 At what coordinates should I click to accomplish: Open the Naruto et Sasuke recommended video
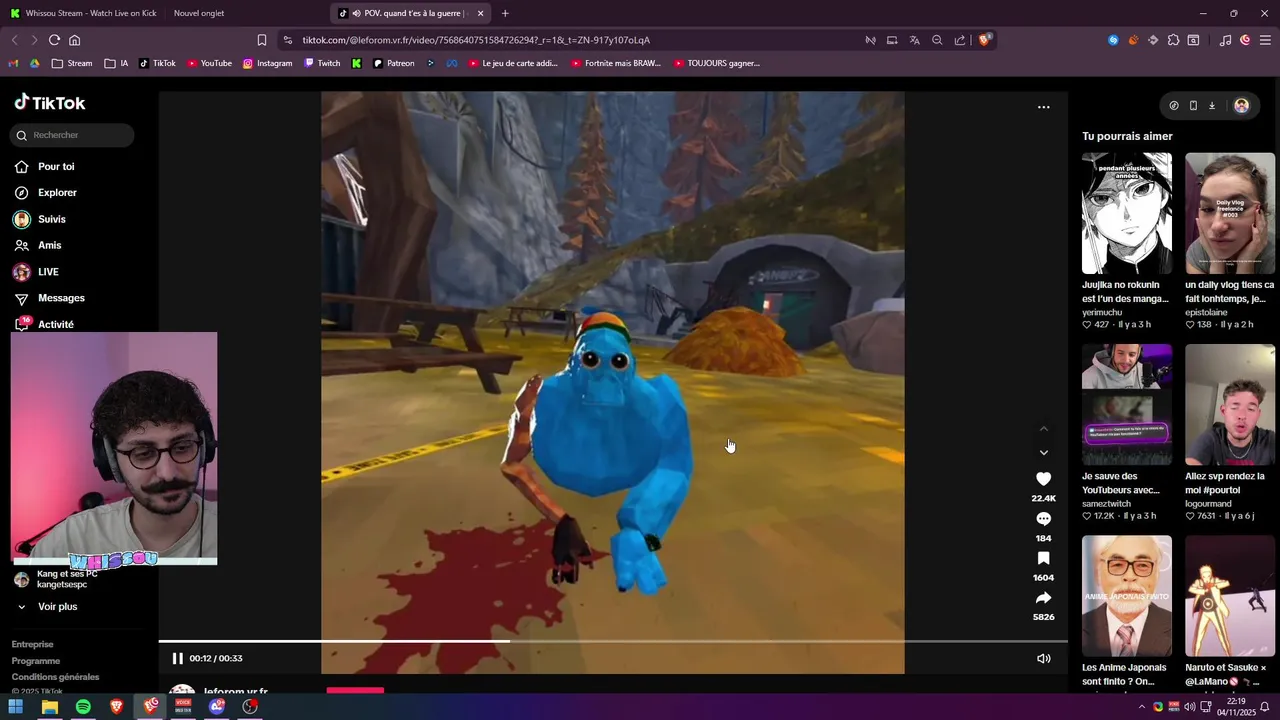pyautogui.click(x=1230, y=596)
